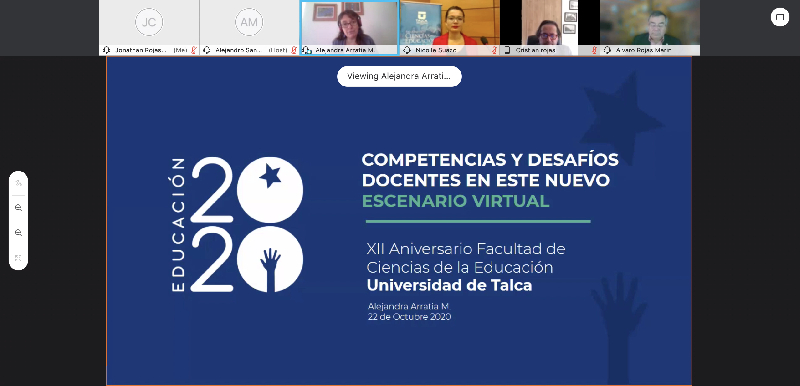Select Cristian Rojas's video tile
800x386 pixels.
coord(550,28)
